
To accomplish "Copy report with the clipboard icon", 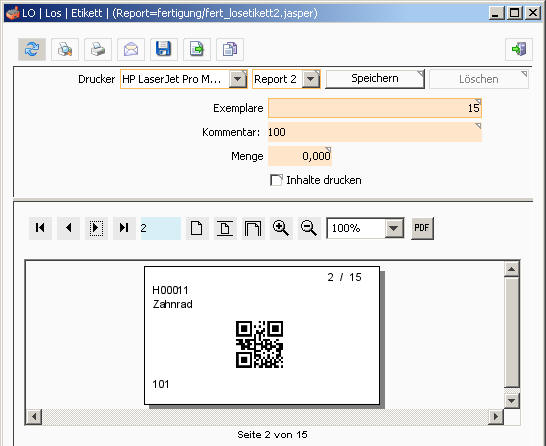I will pos(230,49).
